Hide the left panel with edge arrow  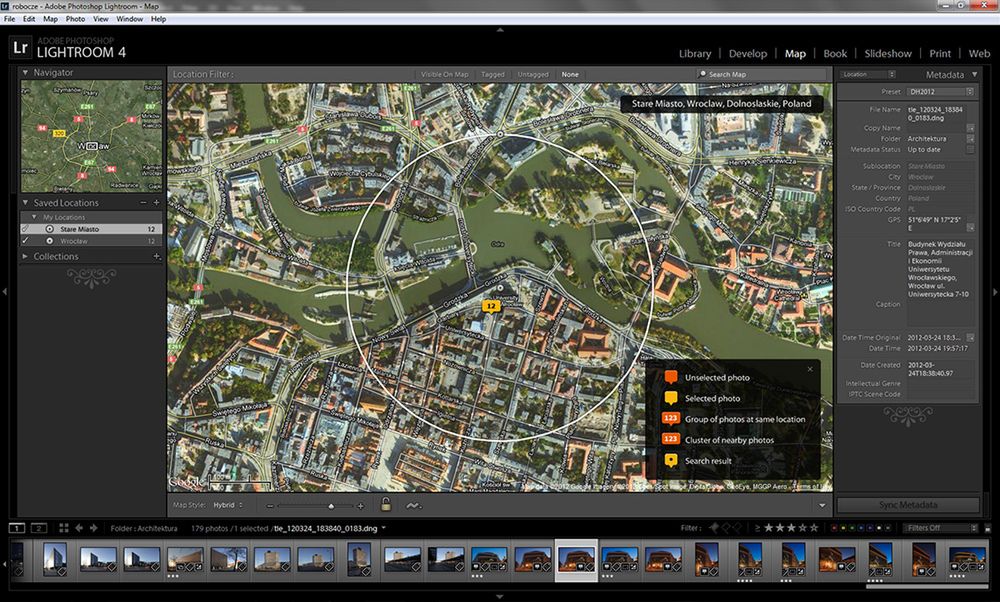click(4, 291)
